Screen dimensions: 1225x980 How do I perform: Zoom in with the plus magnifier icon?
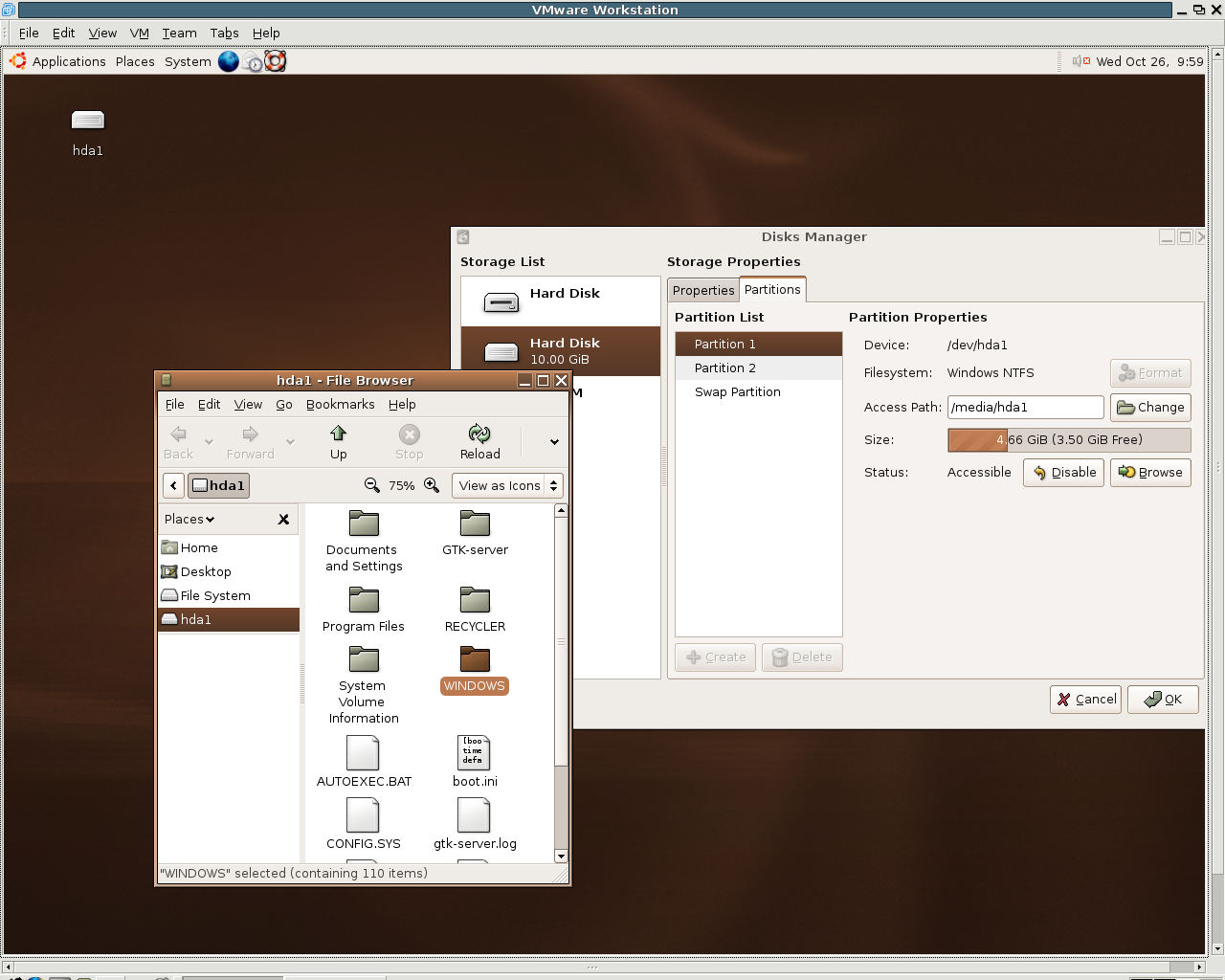pos(433,485)
